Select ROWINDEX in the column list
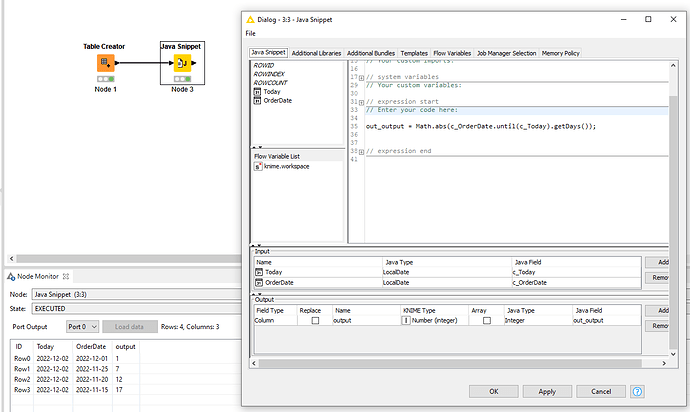 pyautogui.click(x=269, y=74)
